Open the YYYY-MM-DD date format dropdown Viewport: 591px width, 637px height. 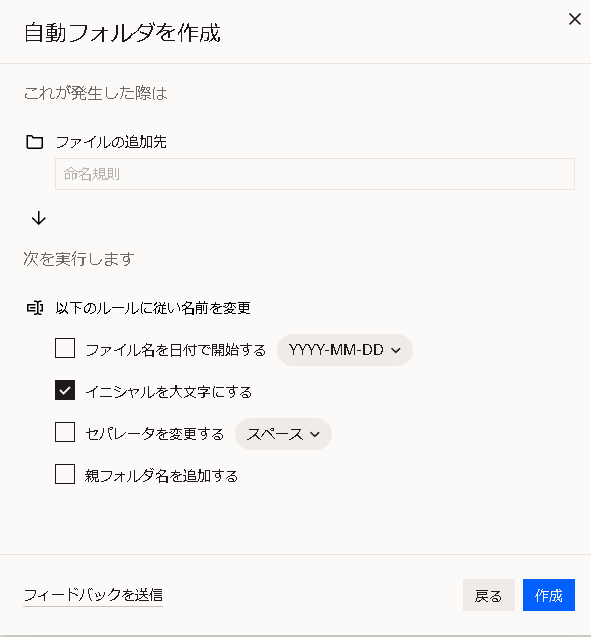[345, 350]
